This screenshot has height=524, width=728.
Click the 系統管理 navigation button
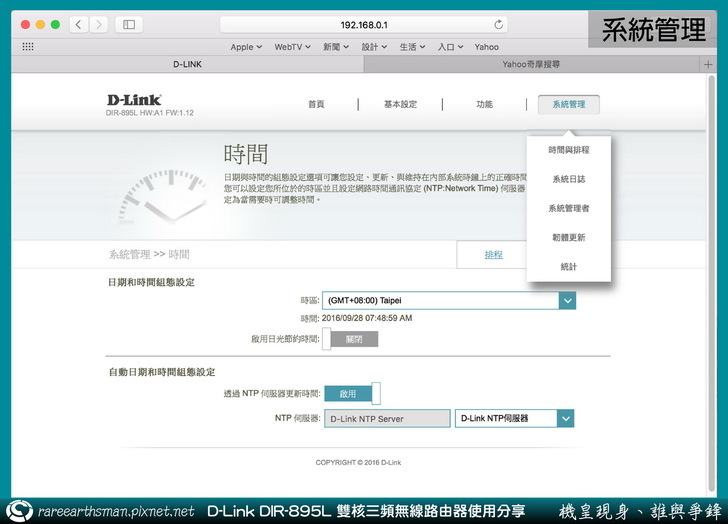pos(568,104)
